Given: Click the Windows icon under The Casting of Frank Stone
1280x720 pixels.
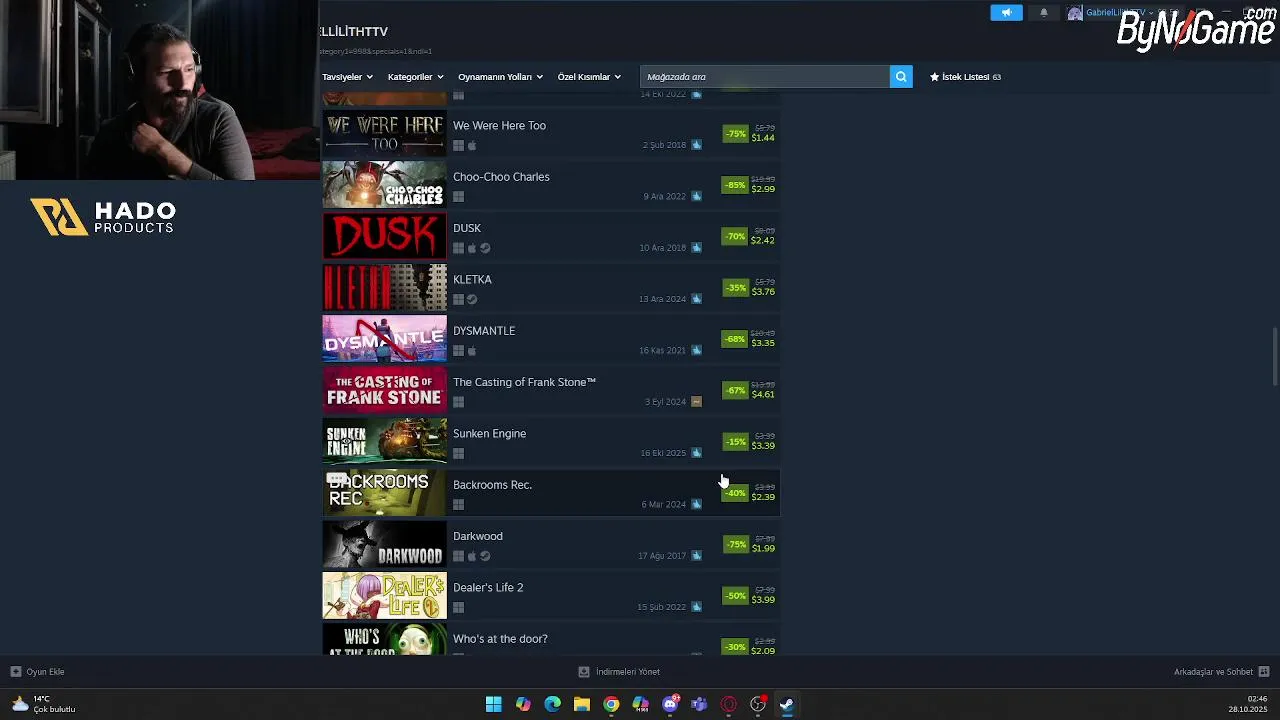Looking at the screenshot, I should pyautogui.click(x=459, y=402).
